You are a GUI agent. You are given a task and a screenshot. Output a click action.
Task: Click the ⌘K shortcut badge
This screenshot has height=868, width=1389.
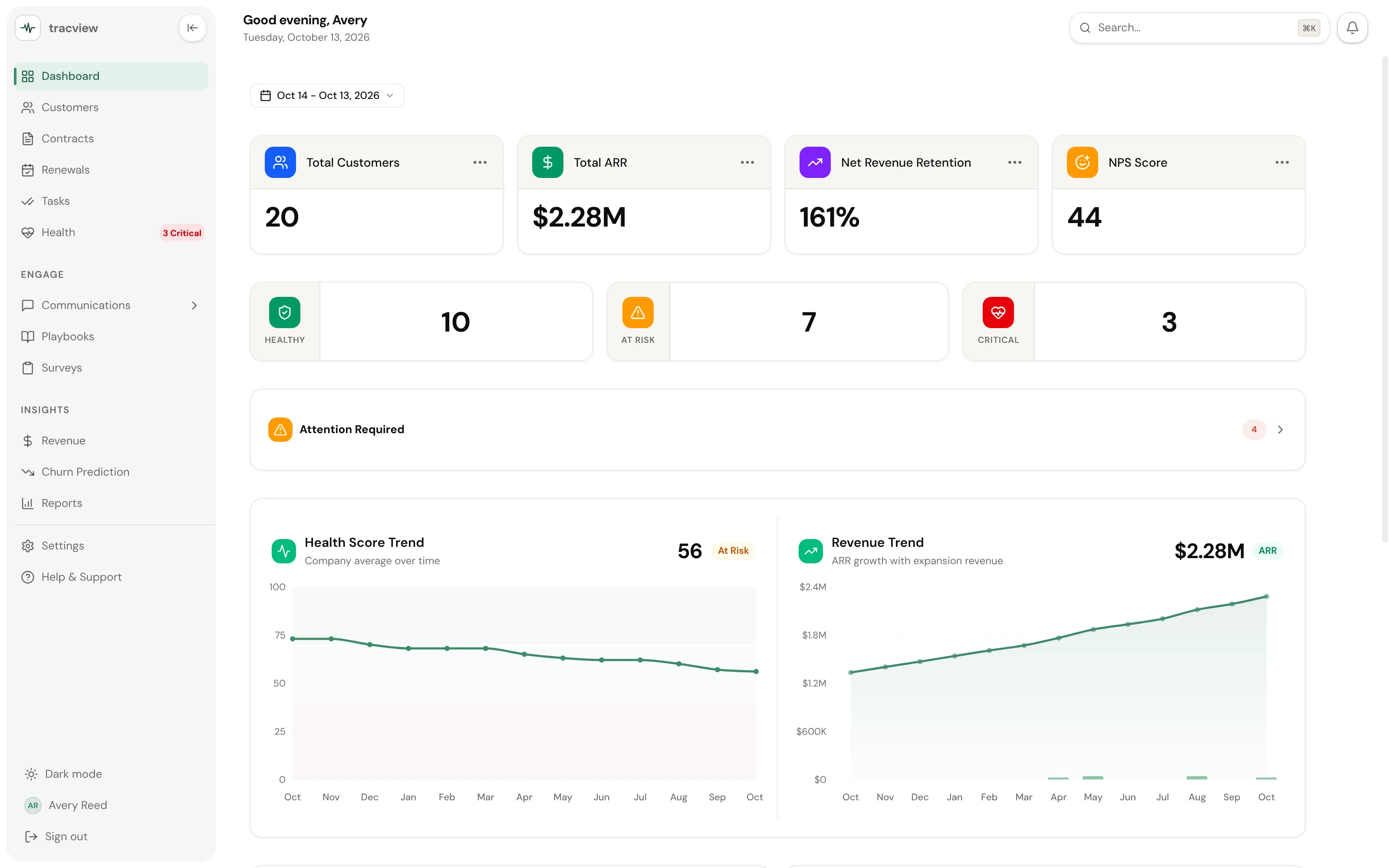coord(1309,28)
